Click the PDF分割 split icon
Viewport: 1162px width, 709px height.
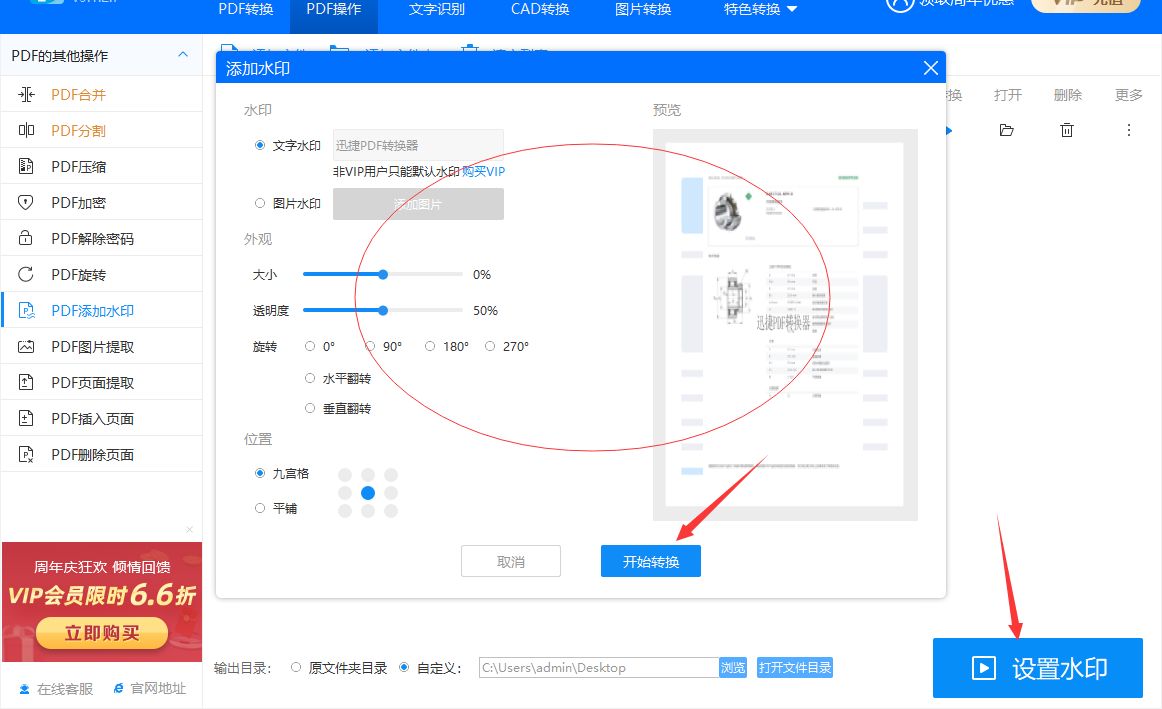(26, 130)
